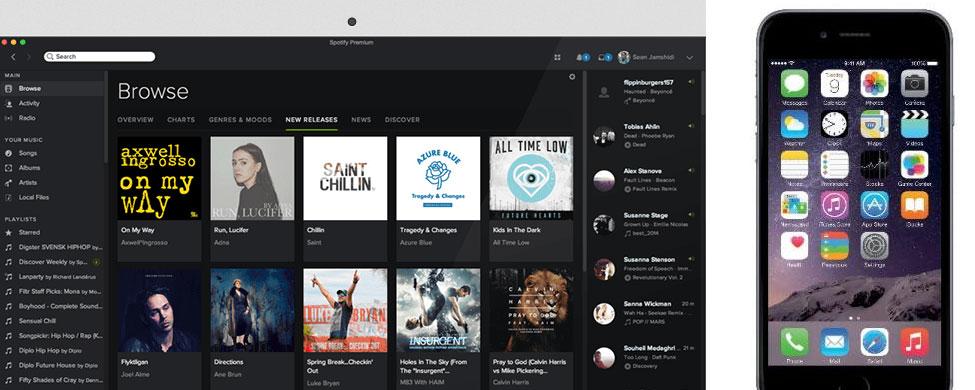Open the On My Way album cover
975x390 pixels.
point(159,178)
